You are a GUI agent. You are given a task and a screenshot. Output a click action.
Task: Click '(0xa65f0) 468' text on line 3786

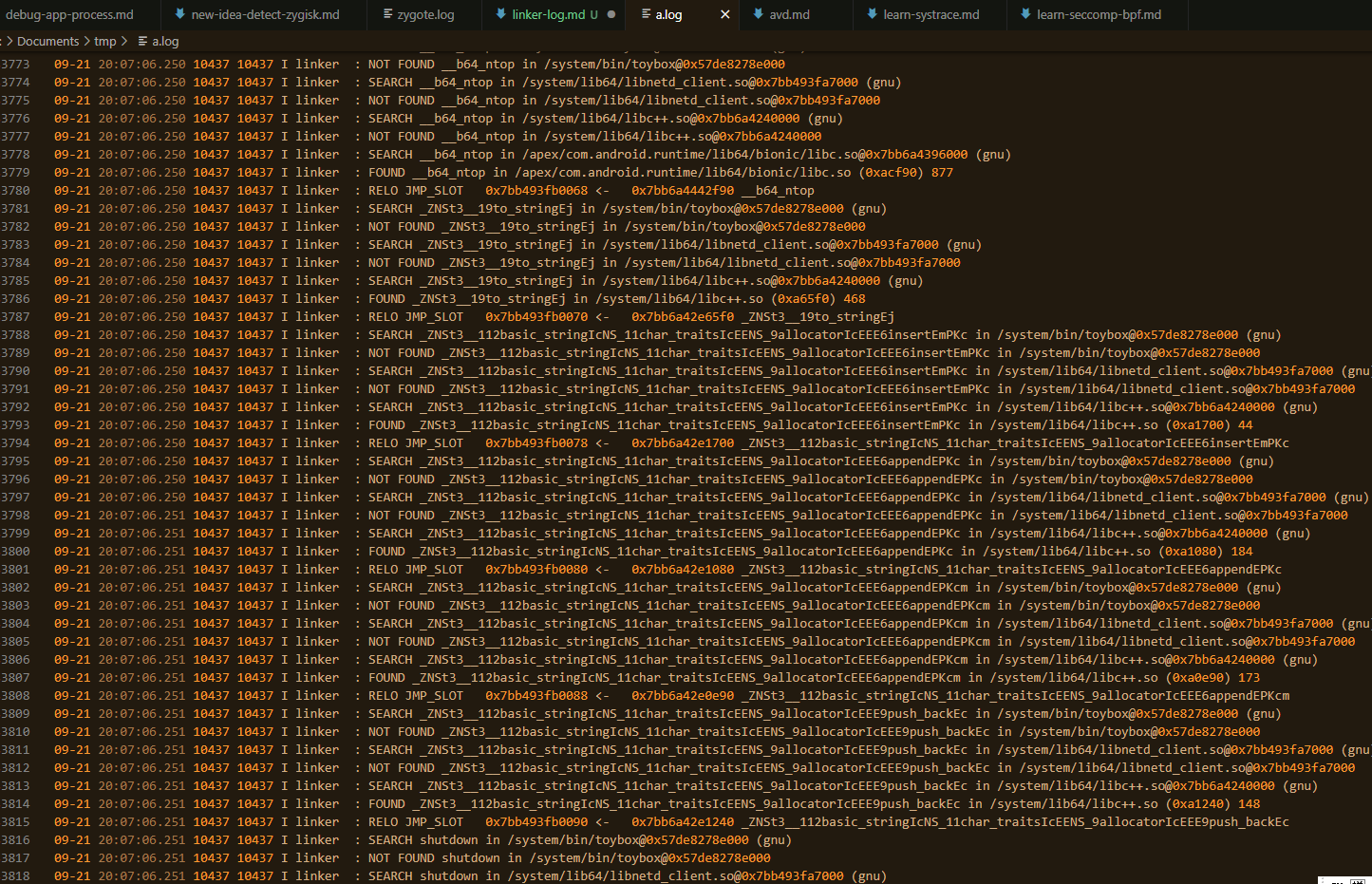coord(818,299)
